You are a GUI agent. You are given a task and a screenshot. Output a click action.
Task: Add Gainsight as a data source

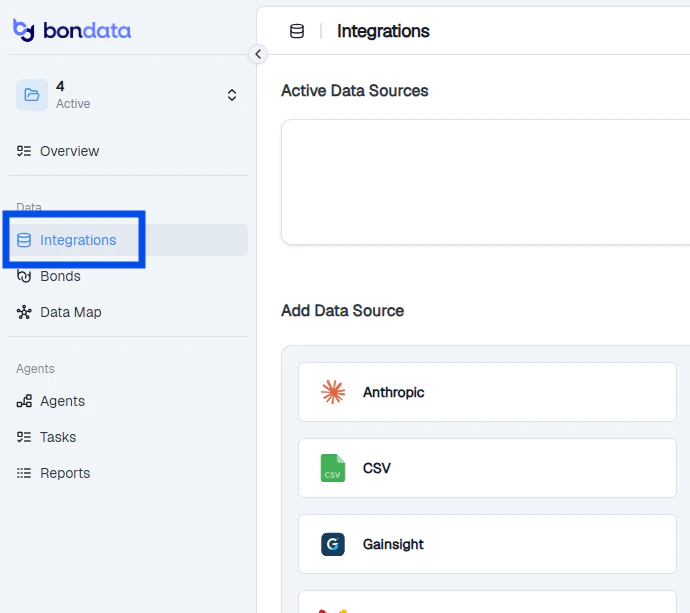[487, 544]
